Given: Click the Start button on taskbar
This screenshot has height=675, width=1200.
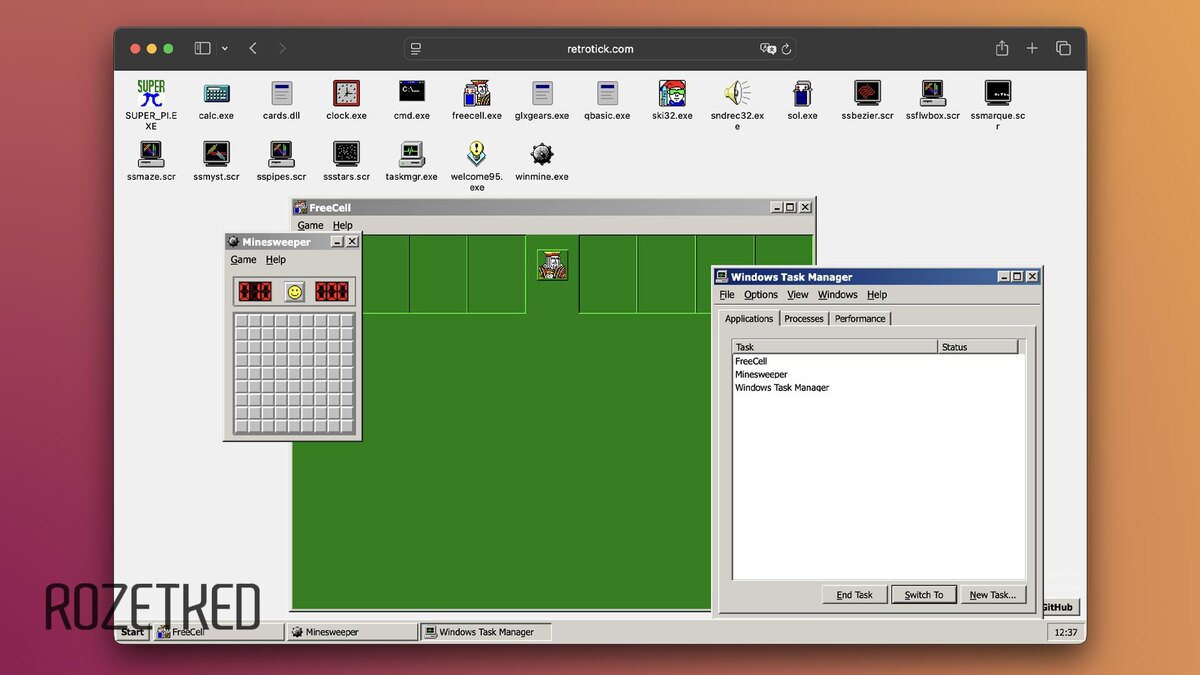Looking at the screenshot, I should tap(133, 632).
